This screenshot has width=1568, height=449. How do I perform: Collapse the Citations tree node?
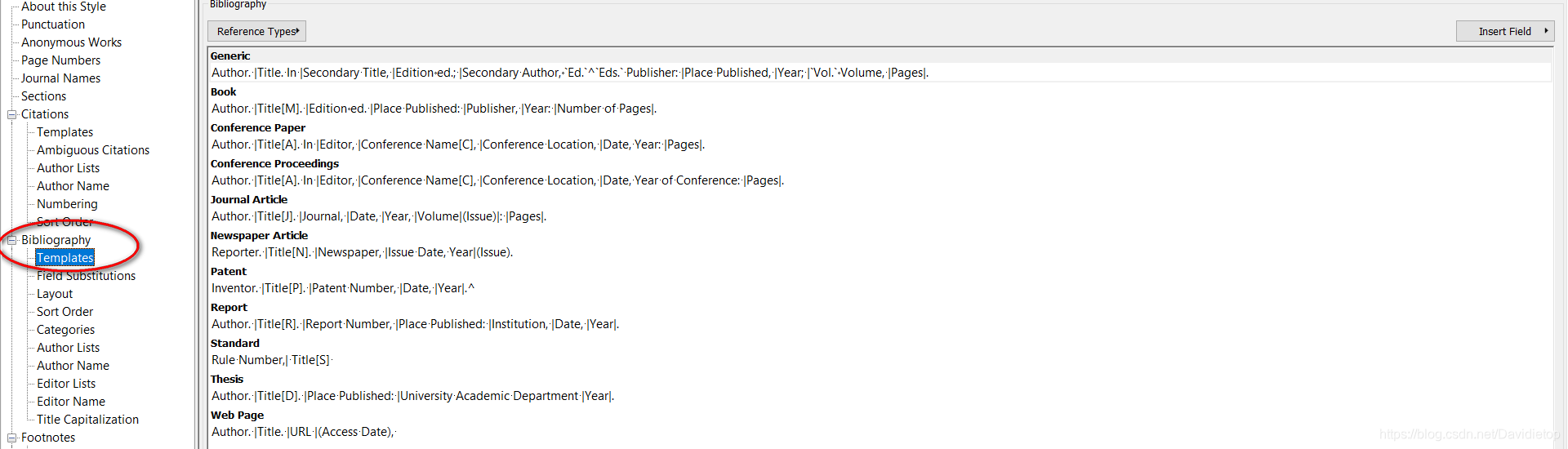(x=12, y=114)
